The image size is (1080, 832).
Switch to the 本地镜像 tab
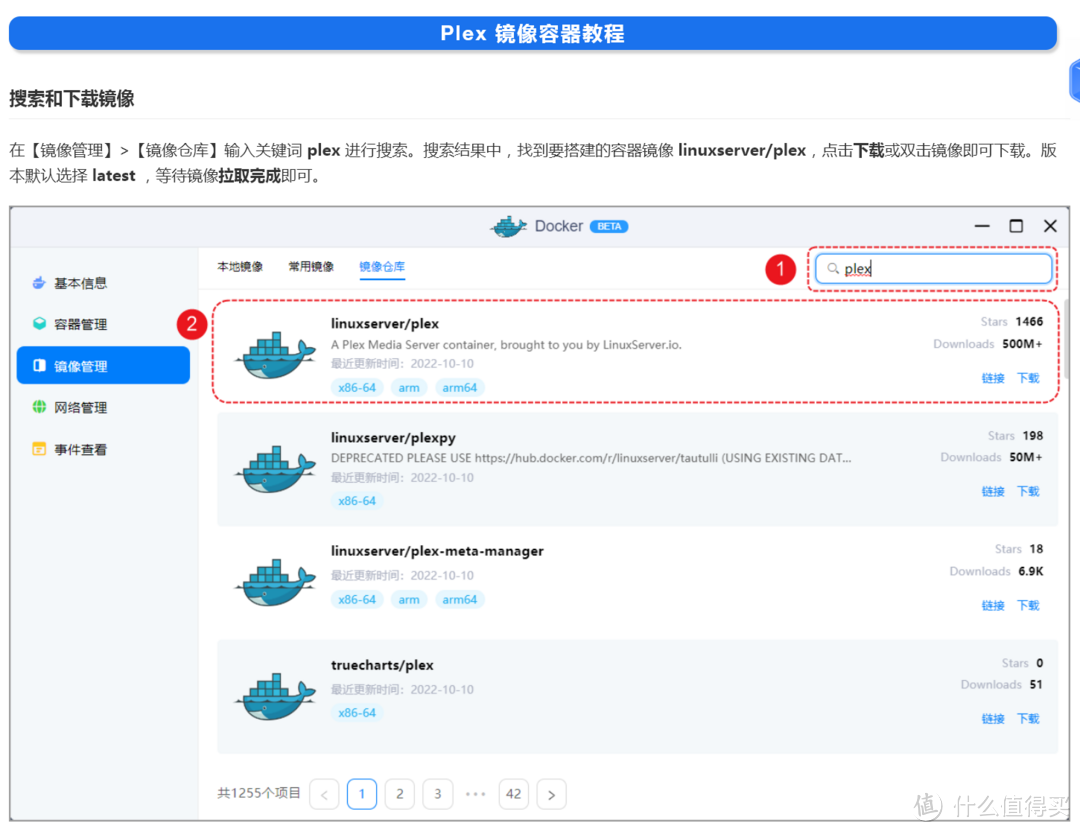(240, 267)
